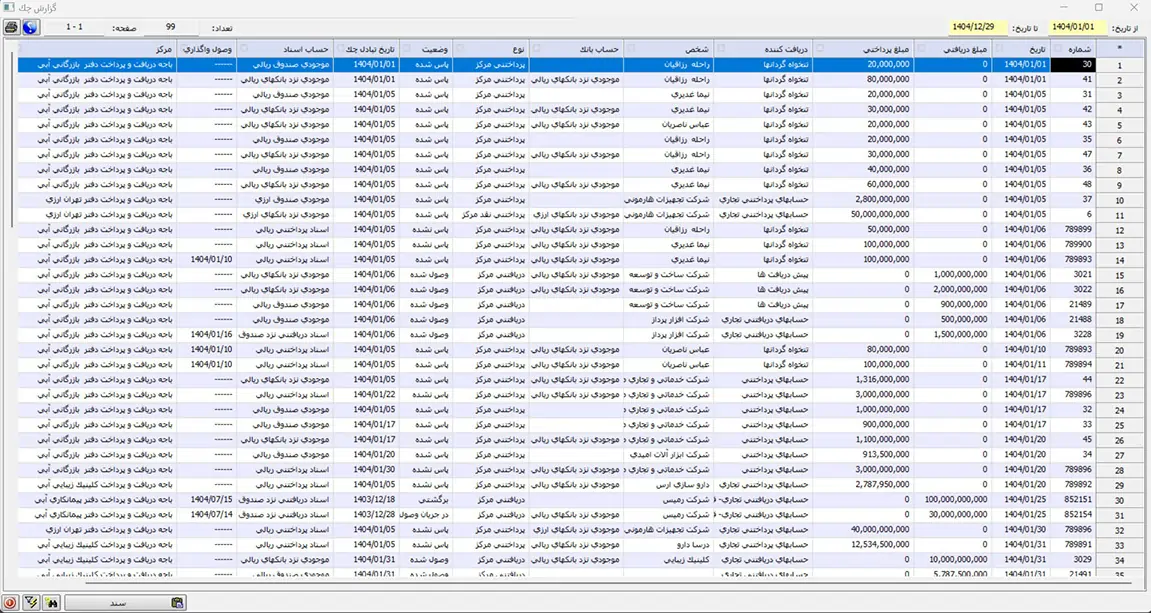
Task: Tick the small box in مرکز column header
Action: (x=22, y=48)
